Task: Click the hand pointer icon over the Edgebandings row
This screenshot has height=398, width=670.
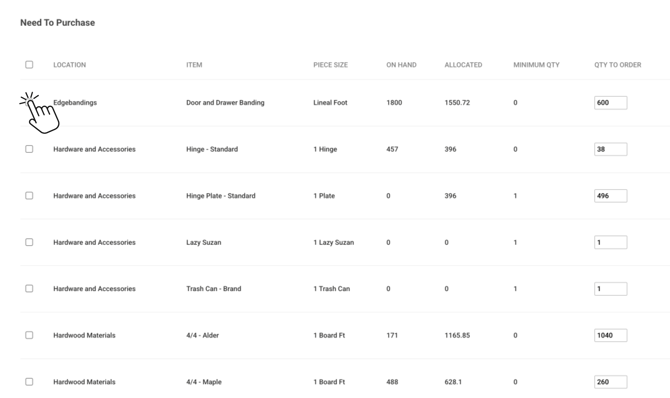Action: (40, 112)
